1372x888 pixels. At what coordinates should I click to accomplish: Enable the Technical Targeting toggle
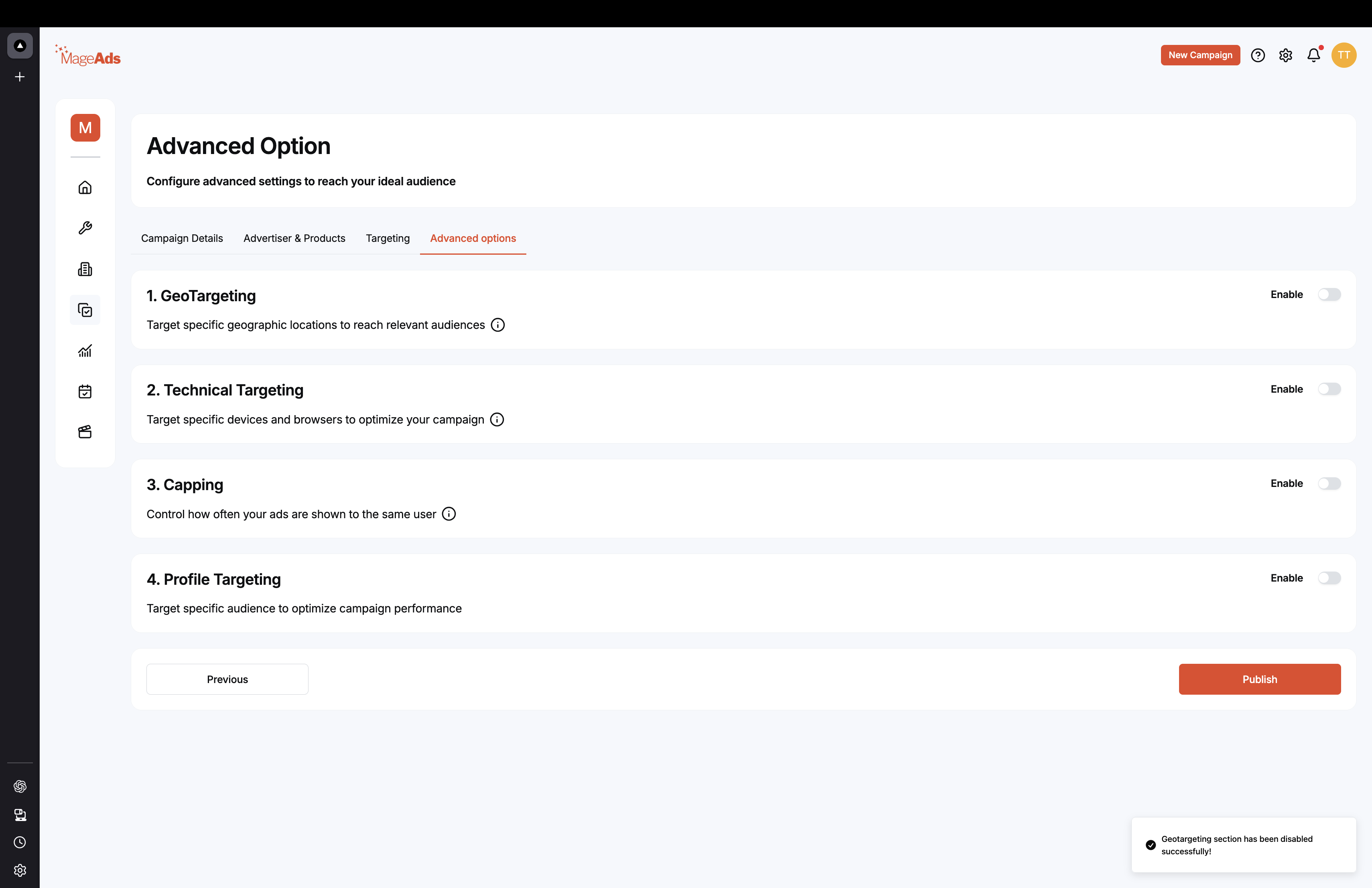1329,389
